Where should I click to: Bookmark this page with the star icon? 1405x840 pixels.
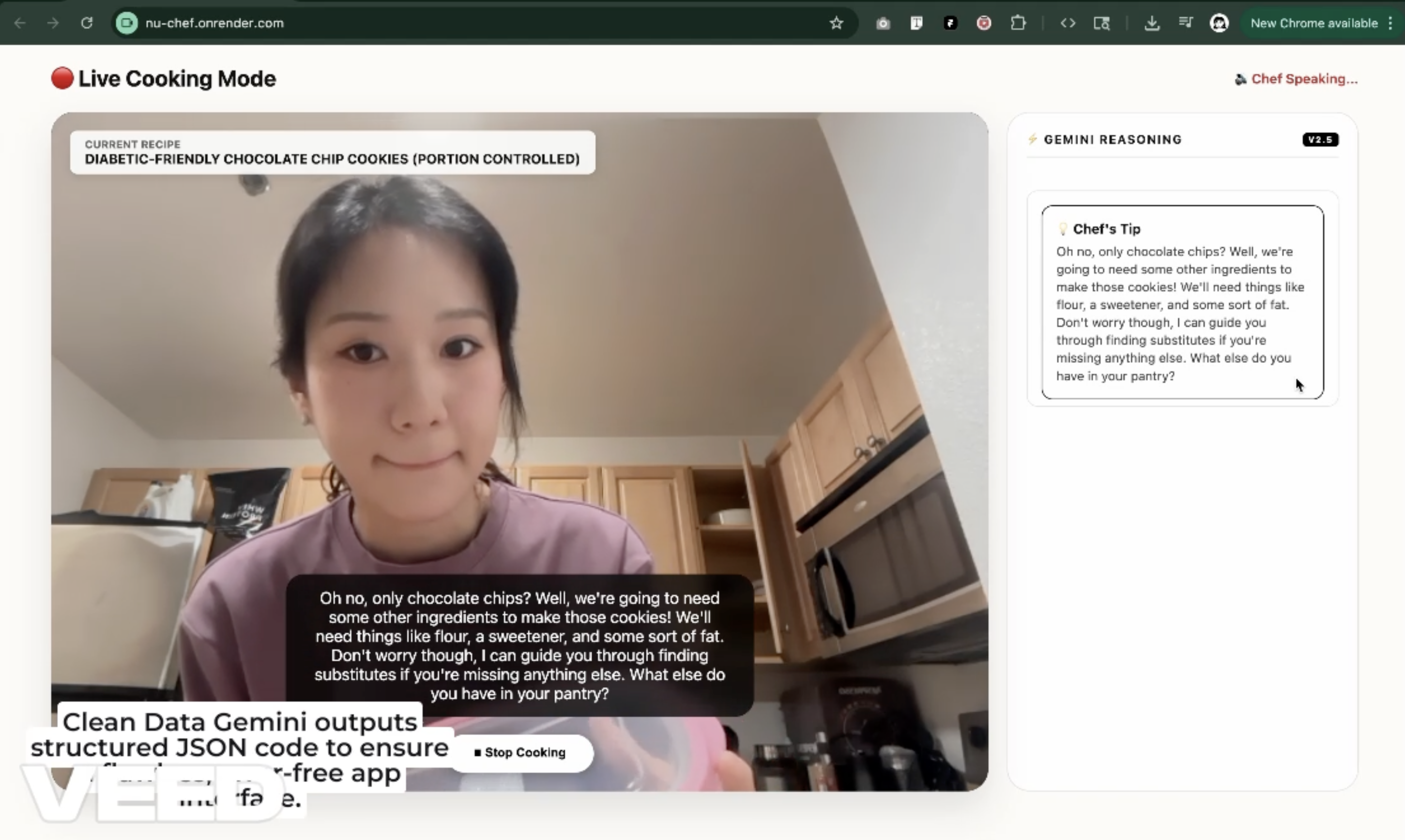(836, 23)
